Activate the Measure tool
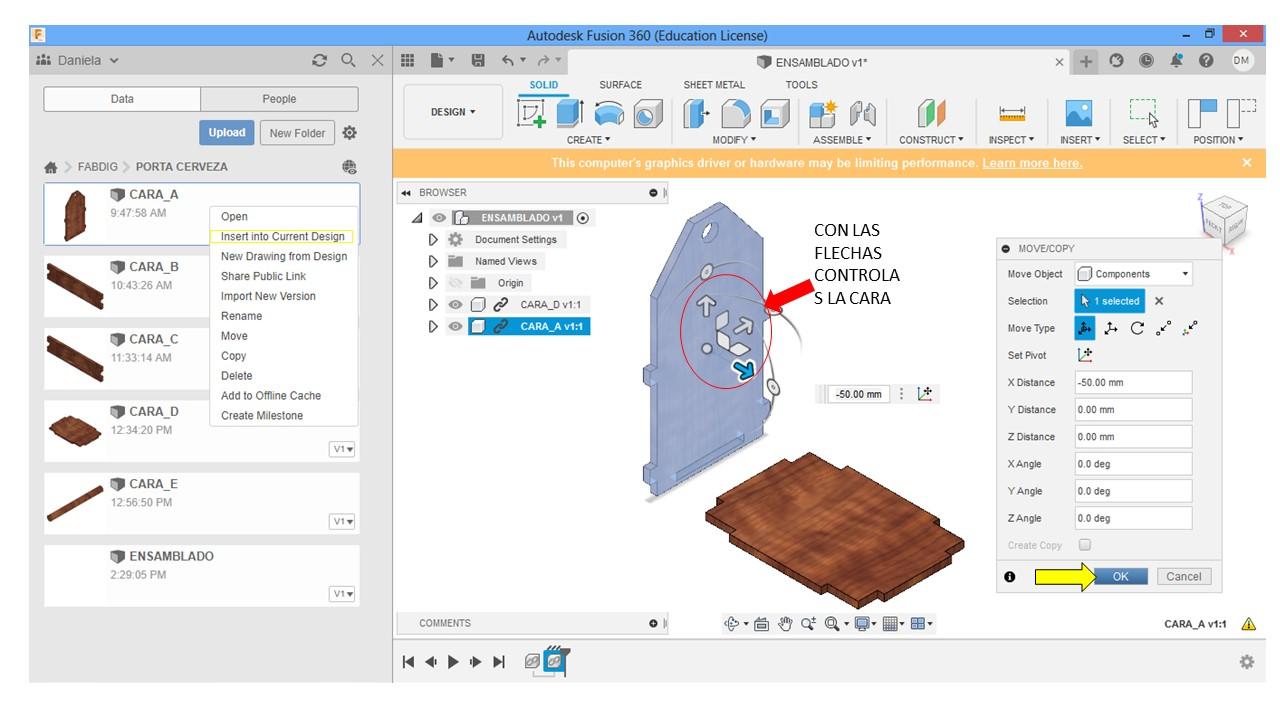 tap(1012, 114)
